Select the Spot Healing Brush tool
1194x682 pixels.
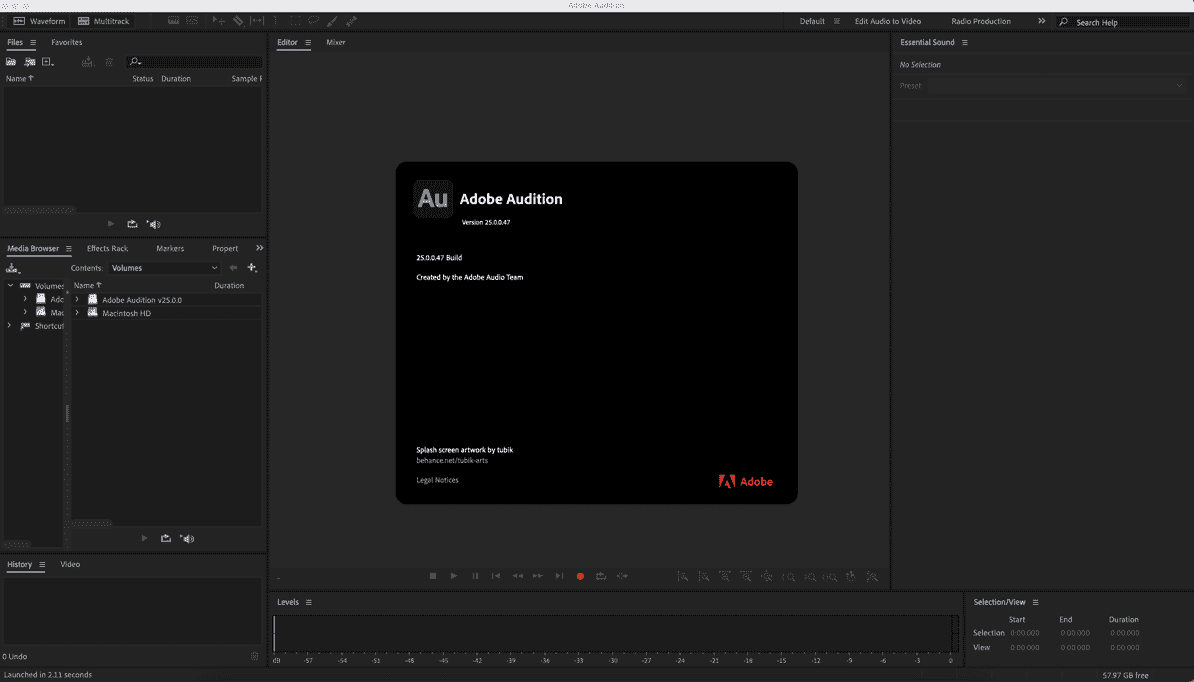tap(352, 21)
